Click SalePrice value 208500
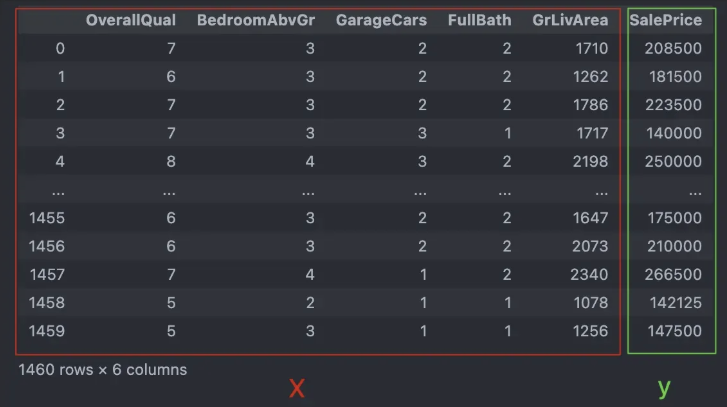 point(673,49)
